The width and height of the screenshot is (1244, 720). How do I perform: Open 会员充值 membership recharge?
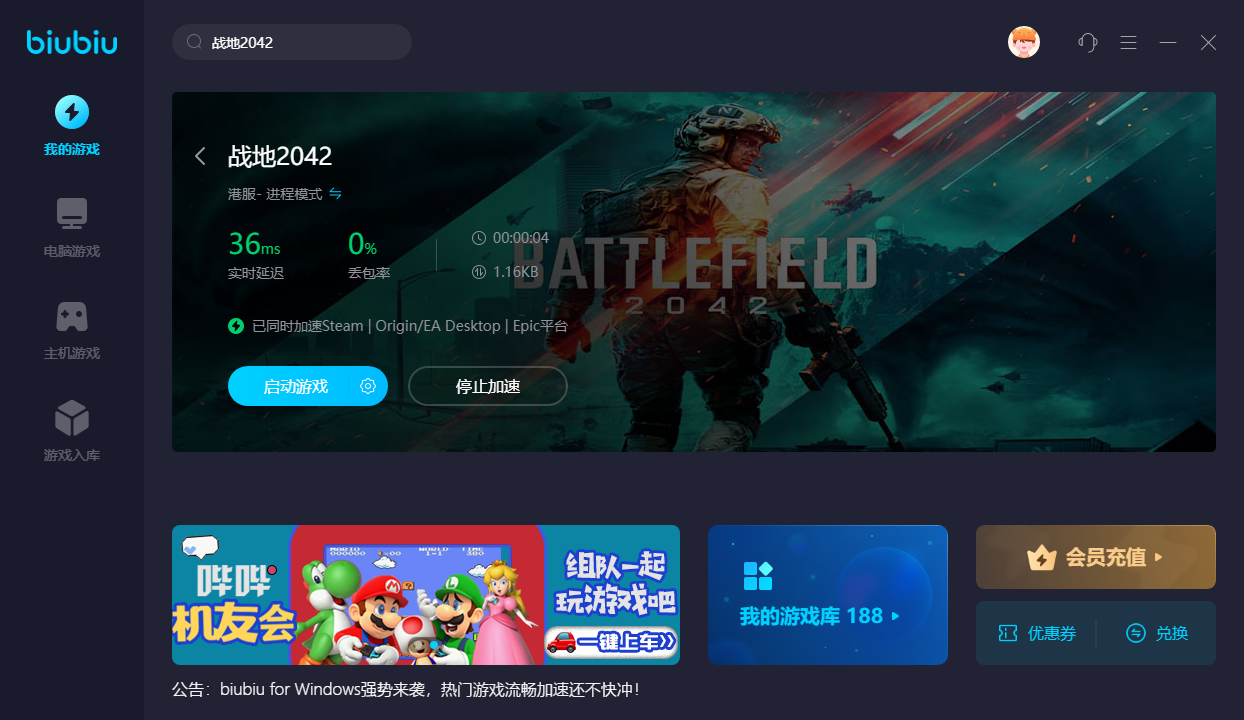tap(1096, 557)
